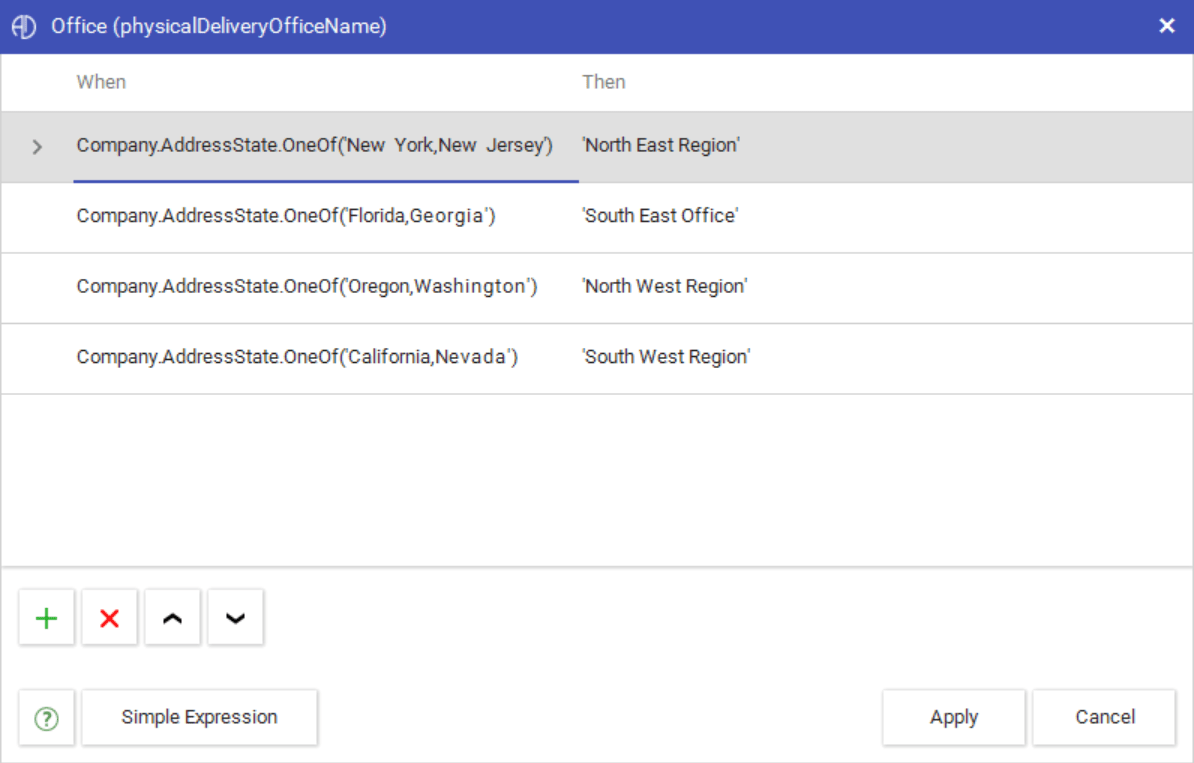Select the Florida,Georgia condition row
The width and height of the screenshot is (1194, 763).
597,217
